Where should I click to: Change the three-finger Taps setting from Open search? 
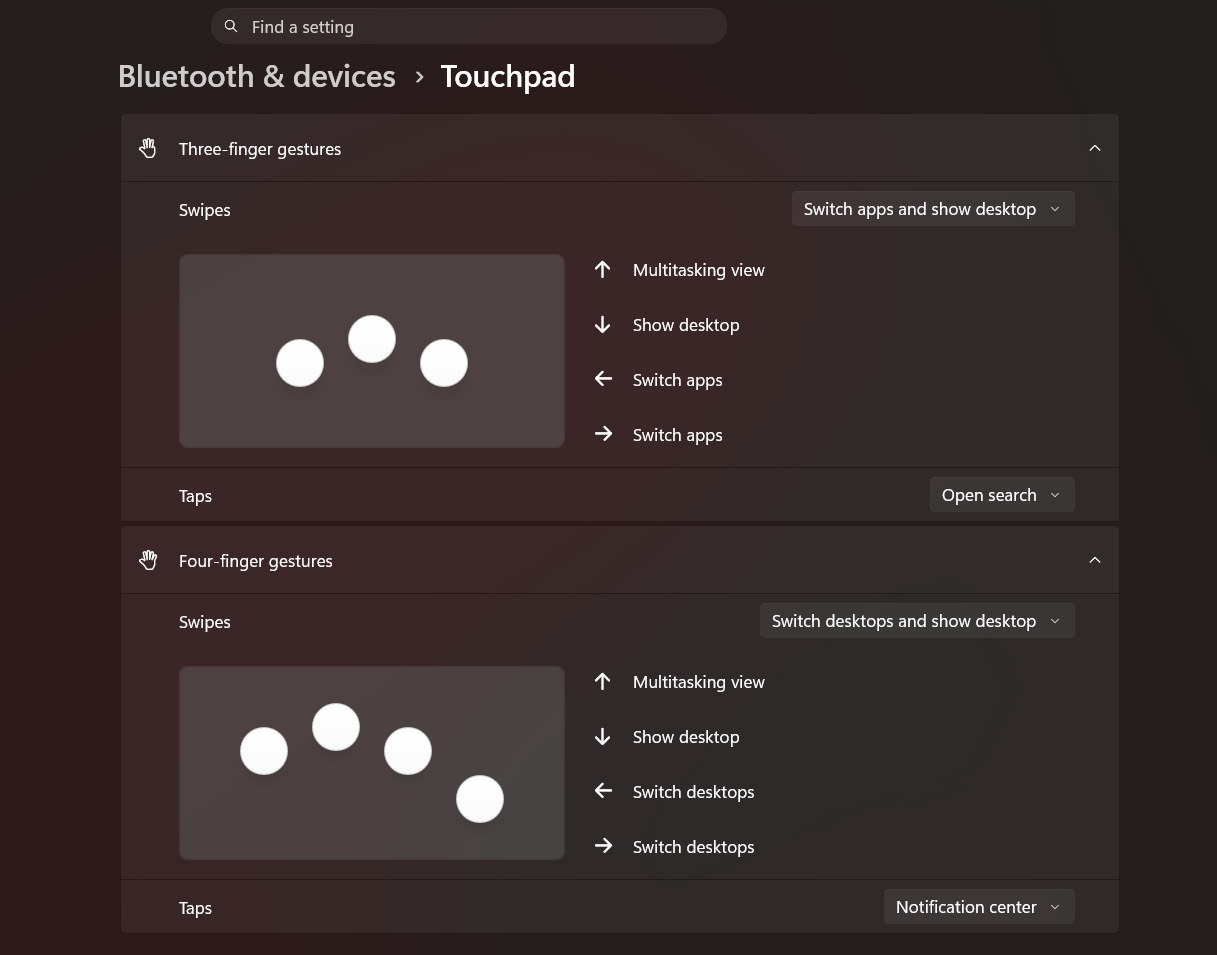[x=1001, y=494]
